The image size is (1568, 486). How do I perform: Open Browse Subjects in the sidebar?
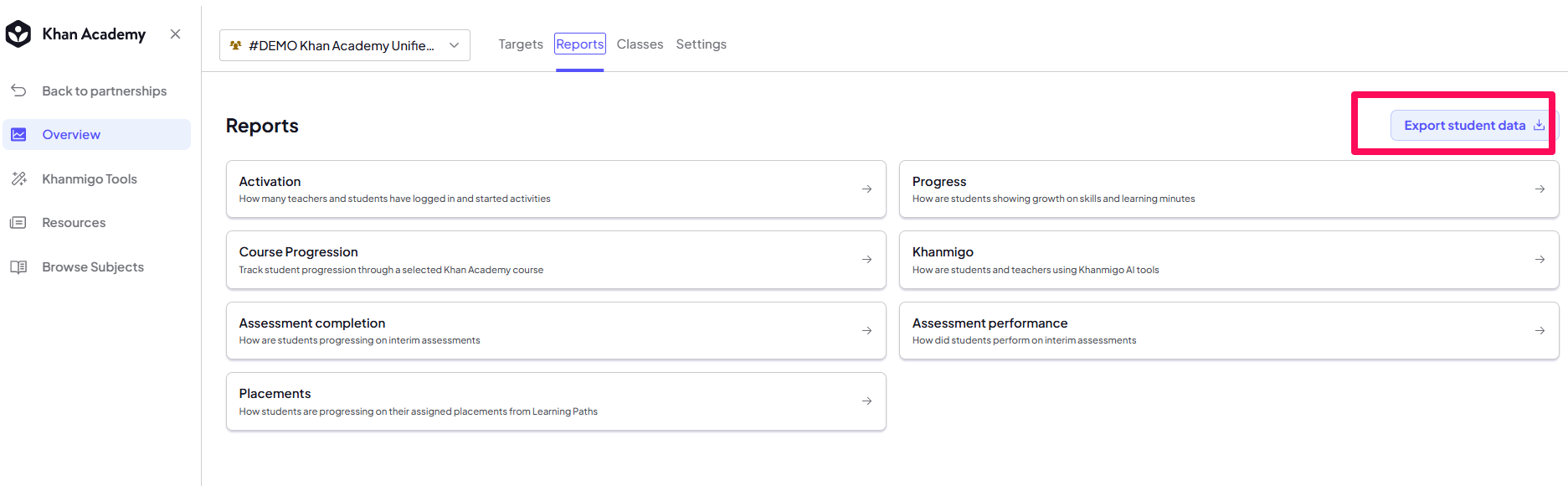[x=97, y=266]
